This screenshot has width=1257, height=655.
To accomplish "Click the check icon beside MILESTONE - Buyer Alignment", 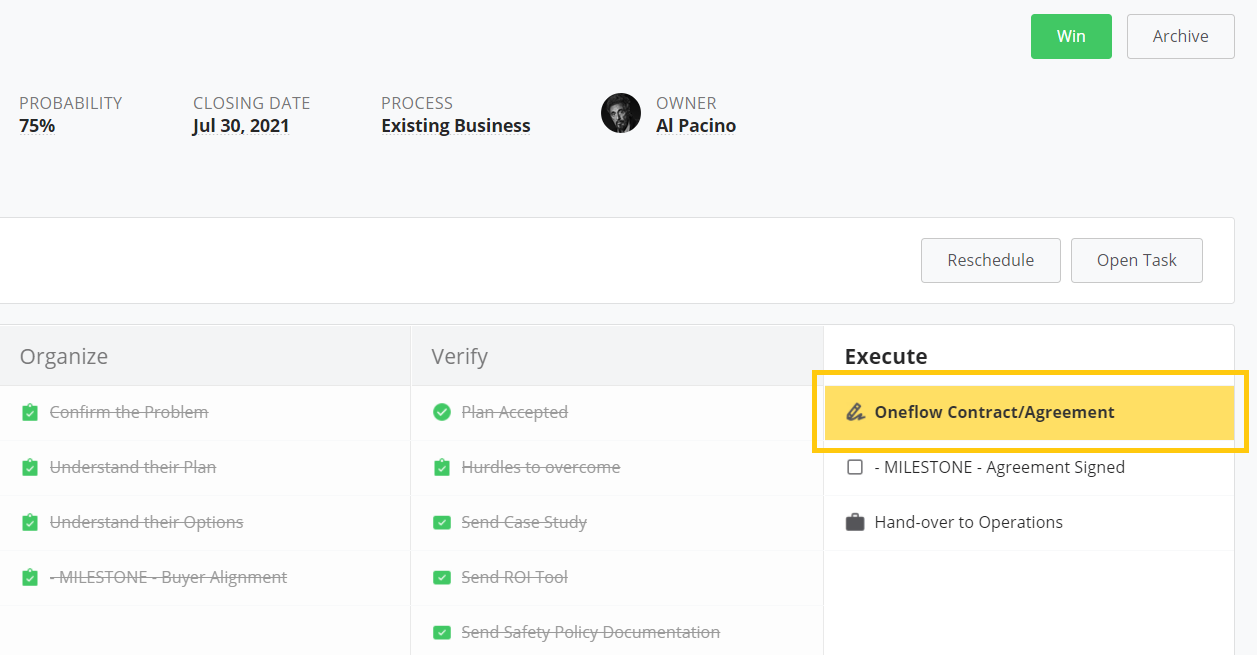I will coord(29,576).
